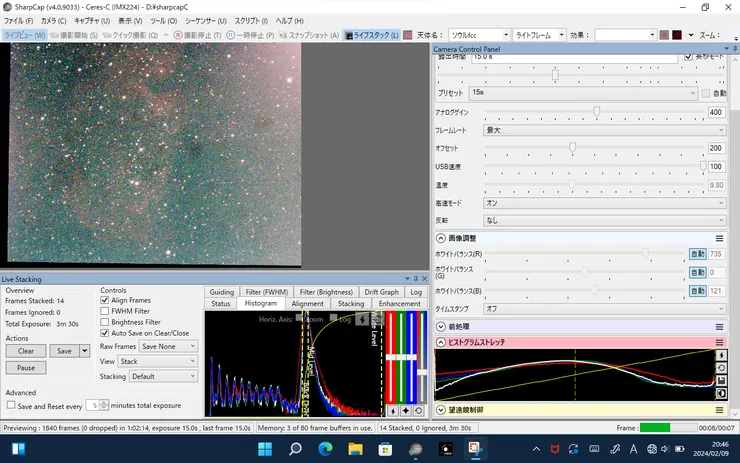This screenshot has width=740, height=463.
Task: Uncheck Auto Save on Clear/Close
Action: [x=105, y=333]
